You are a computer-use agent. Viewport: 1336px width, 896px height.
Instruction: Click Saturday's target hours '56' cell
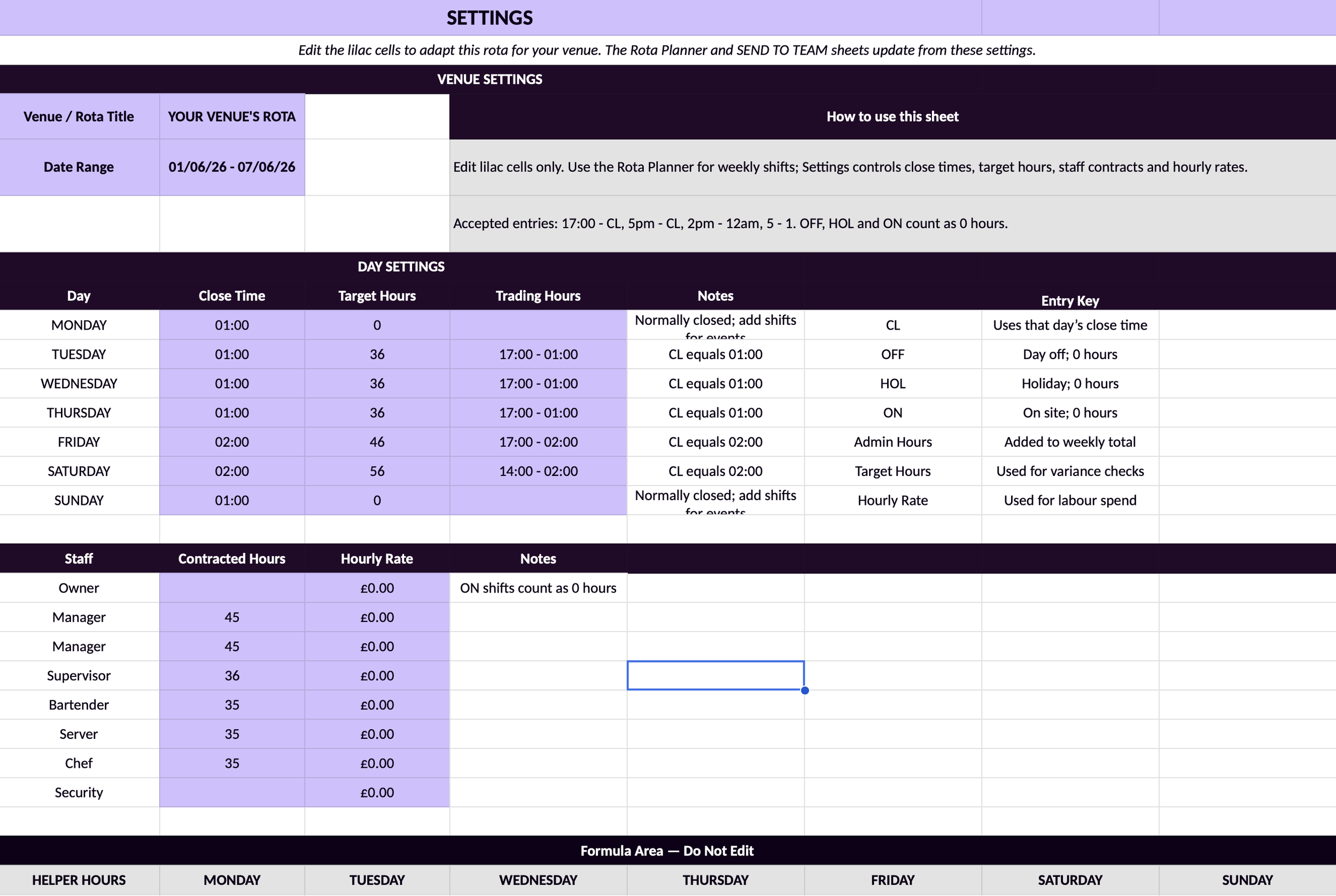tap(377, 471)
